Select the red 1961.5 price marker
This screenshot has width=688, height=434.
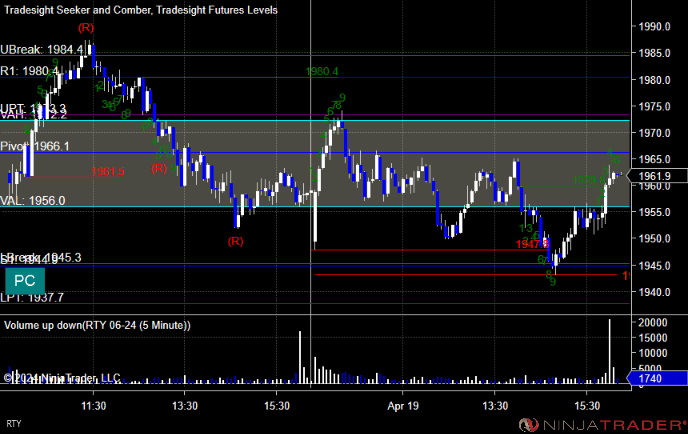[x=108, y=171]
